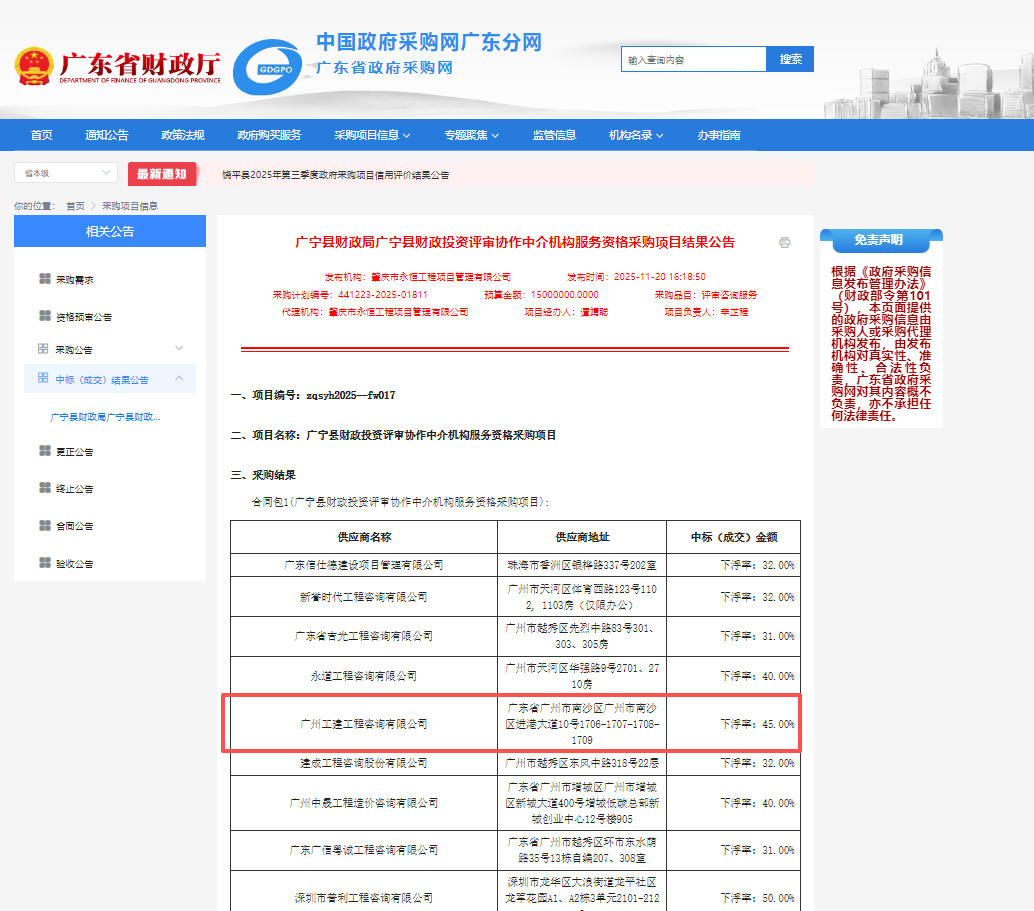The width and height of the screenshot is (1034, 911).
Task: Expand the 采购公告 sidebar section
Action: [179, 348]
